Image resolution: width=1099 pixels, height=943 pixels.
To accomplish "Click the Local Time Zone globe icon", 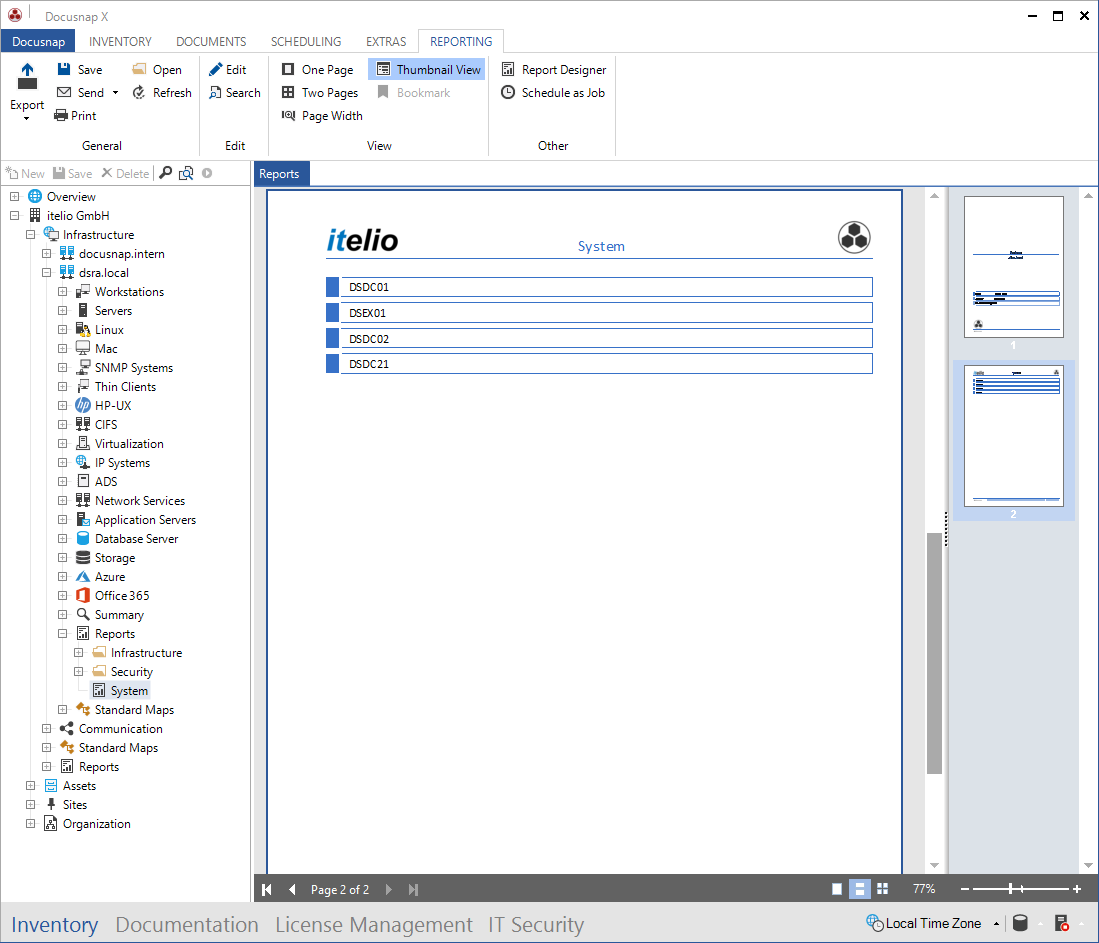I will tap(875, 923).
